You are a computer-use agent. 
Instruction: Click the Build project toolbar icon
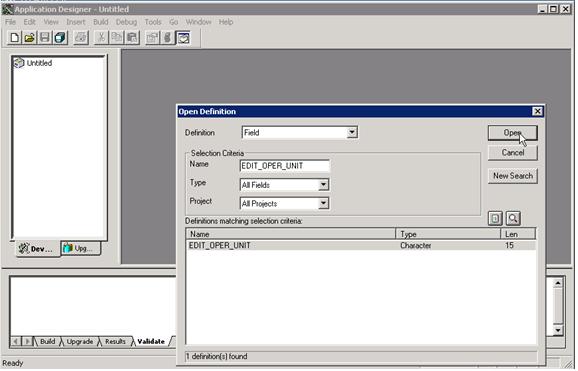click(168, 38)
